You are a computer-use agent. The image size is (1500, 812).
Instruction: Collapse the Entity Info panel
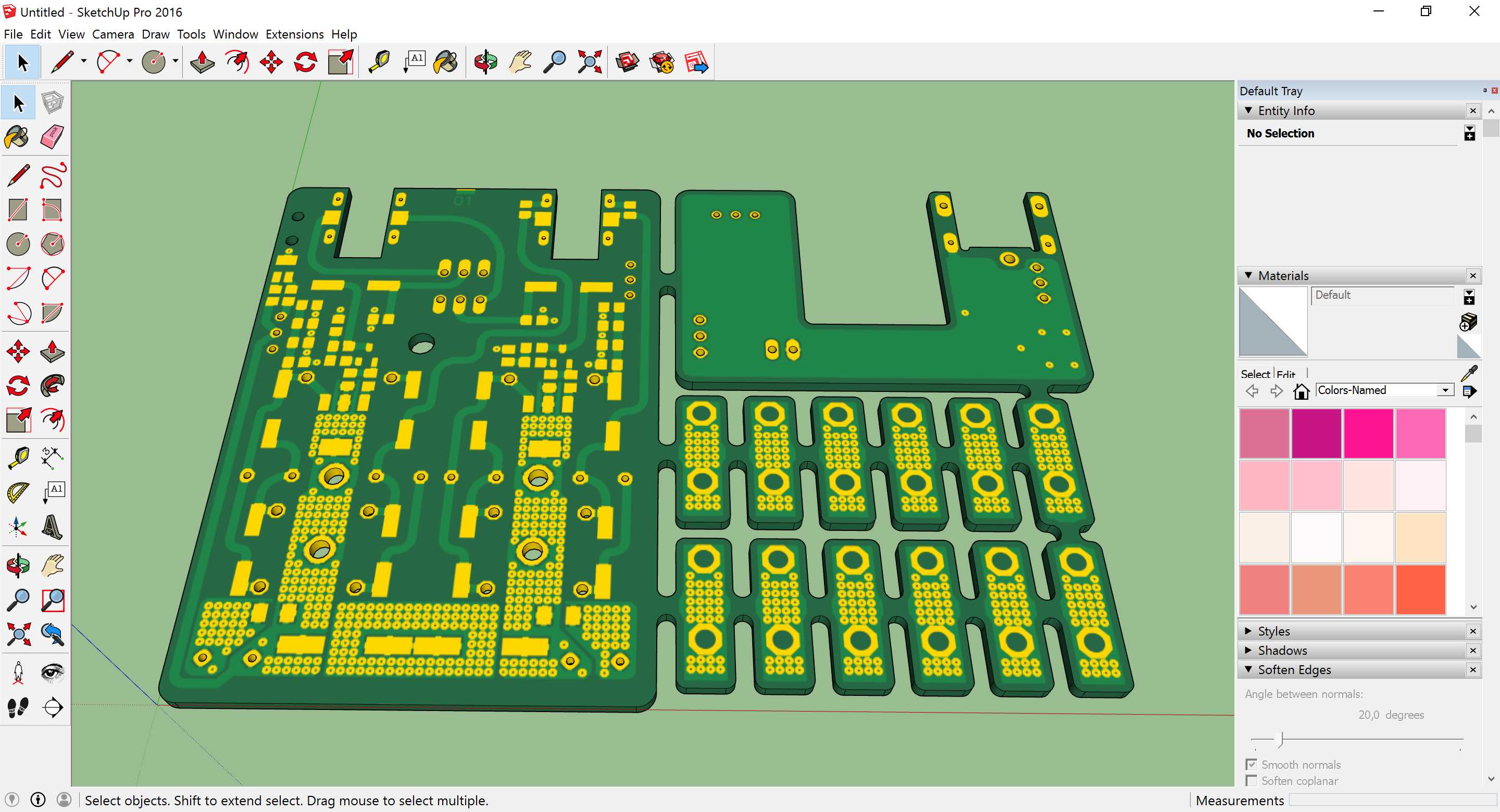coord(1248,110)
